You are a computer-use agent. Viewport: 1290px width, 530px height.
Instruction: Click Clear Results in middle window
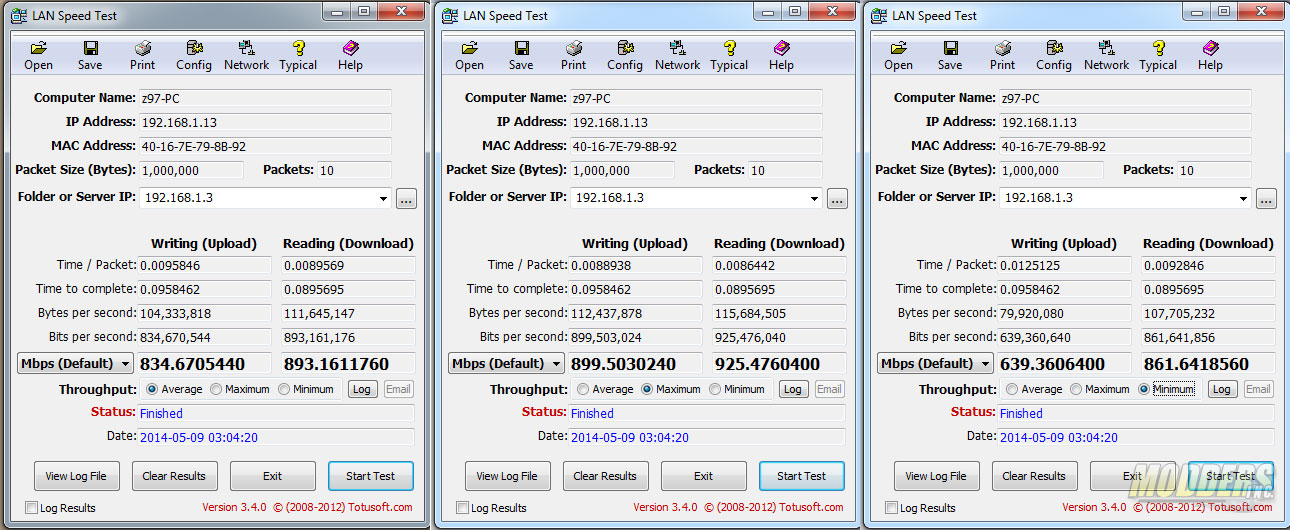coord(605,476)
